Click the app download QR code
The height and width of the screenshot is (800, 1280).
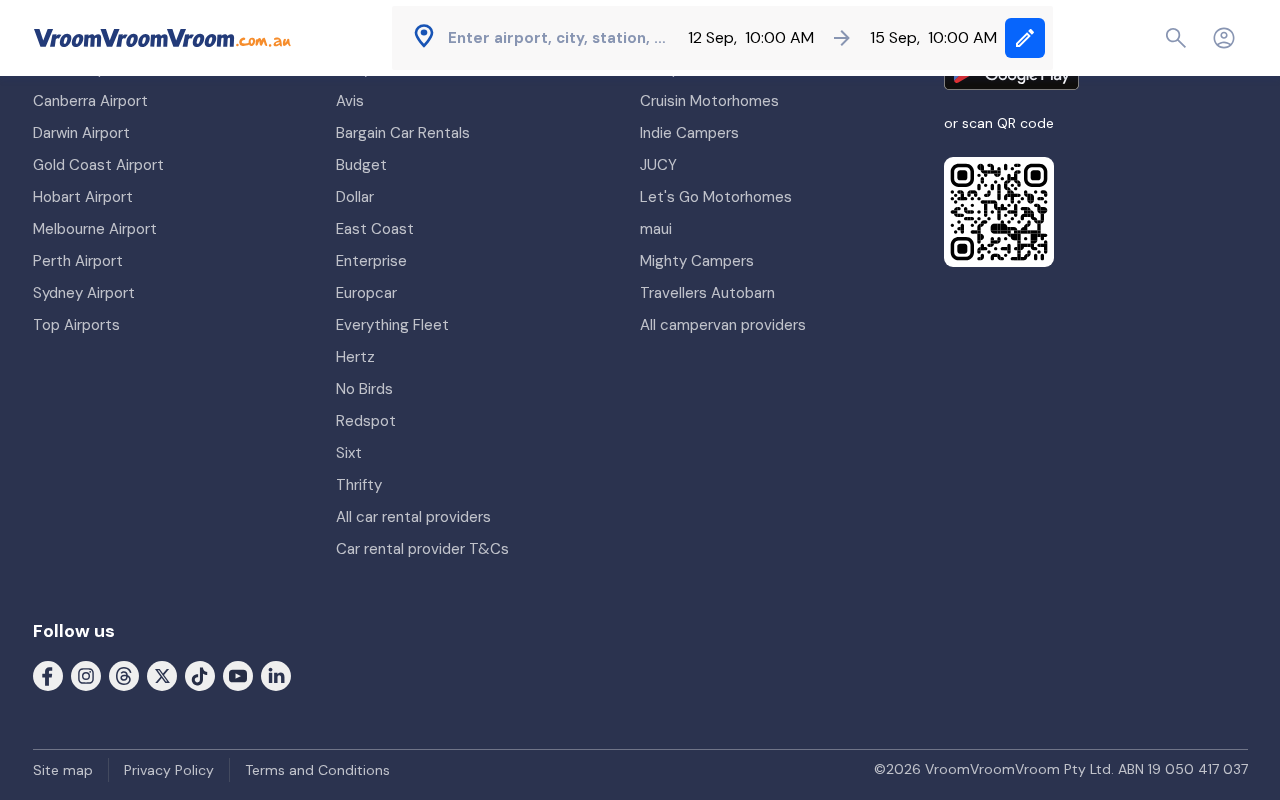(x=999, y=212)
